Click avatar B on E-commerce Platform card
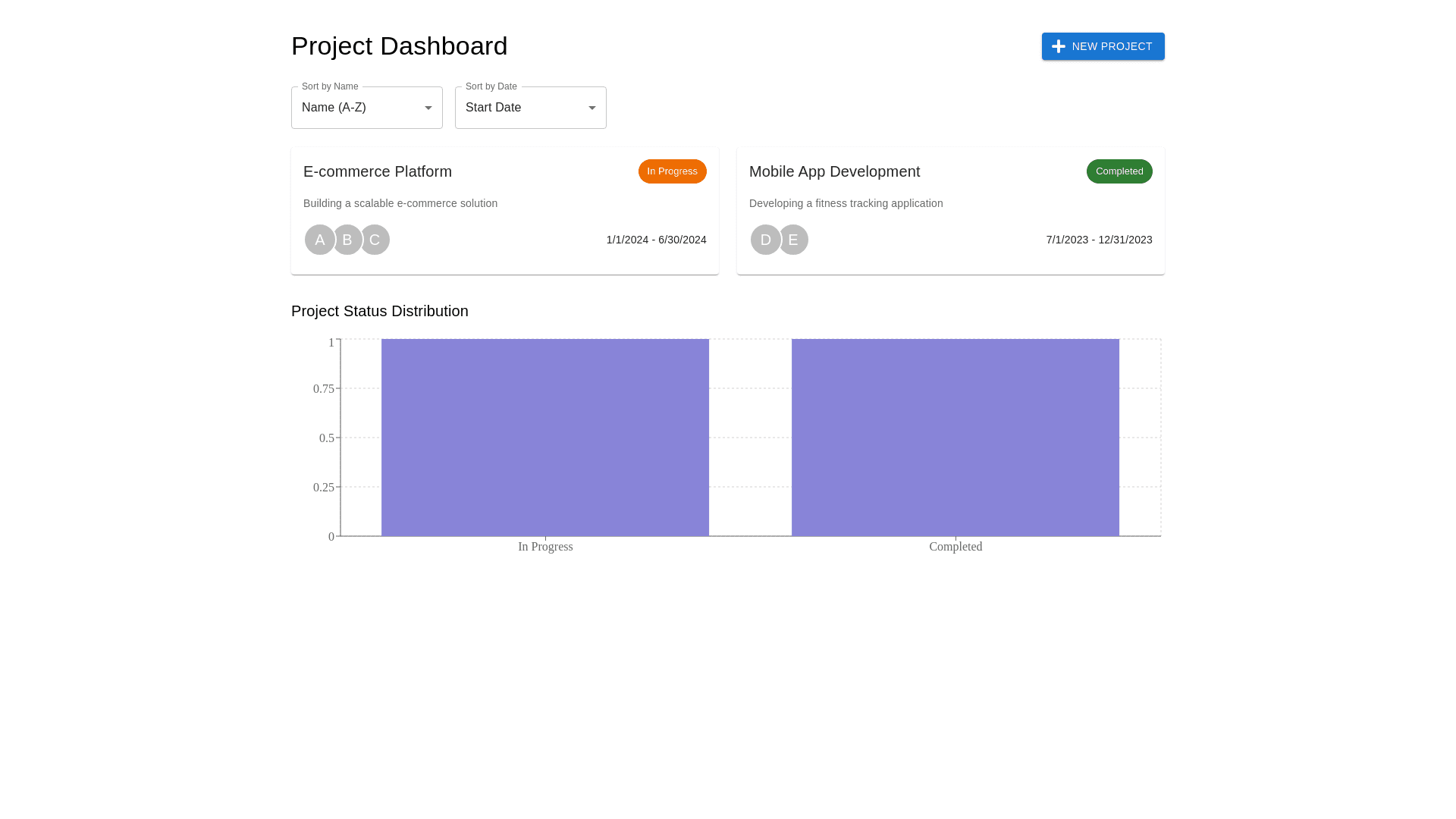This screenshot has width=1456, height=819. point(347,240)
